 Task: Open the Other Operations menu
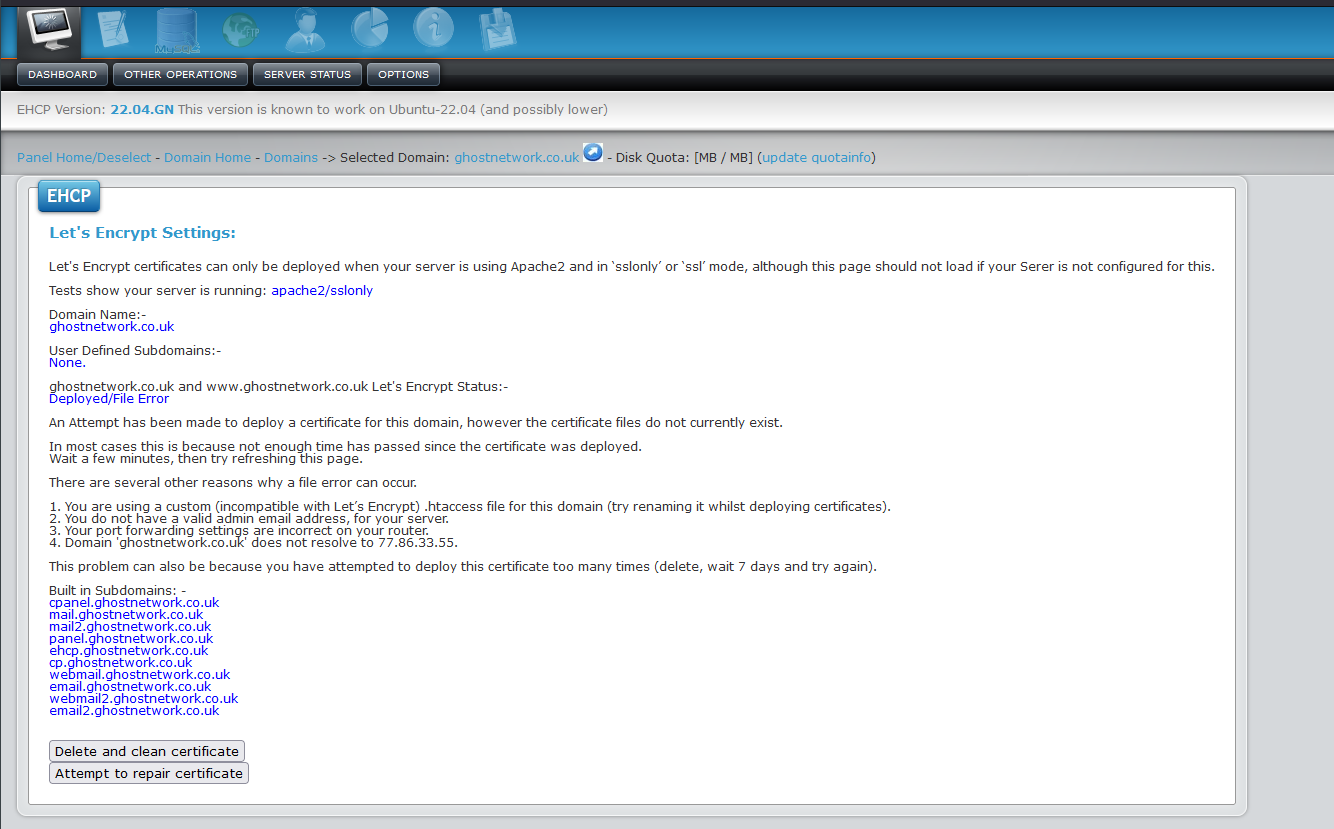[180, 75]
